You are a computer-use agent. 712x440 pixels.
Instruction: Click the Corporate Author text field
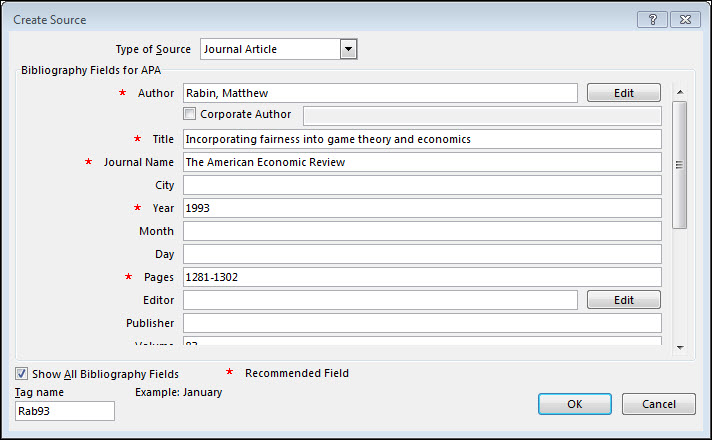(x=482, y=116)
